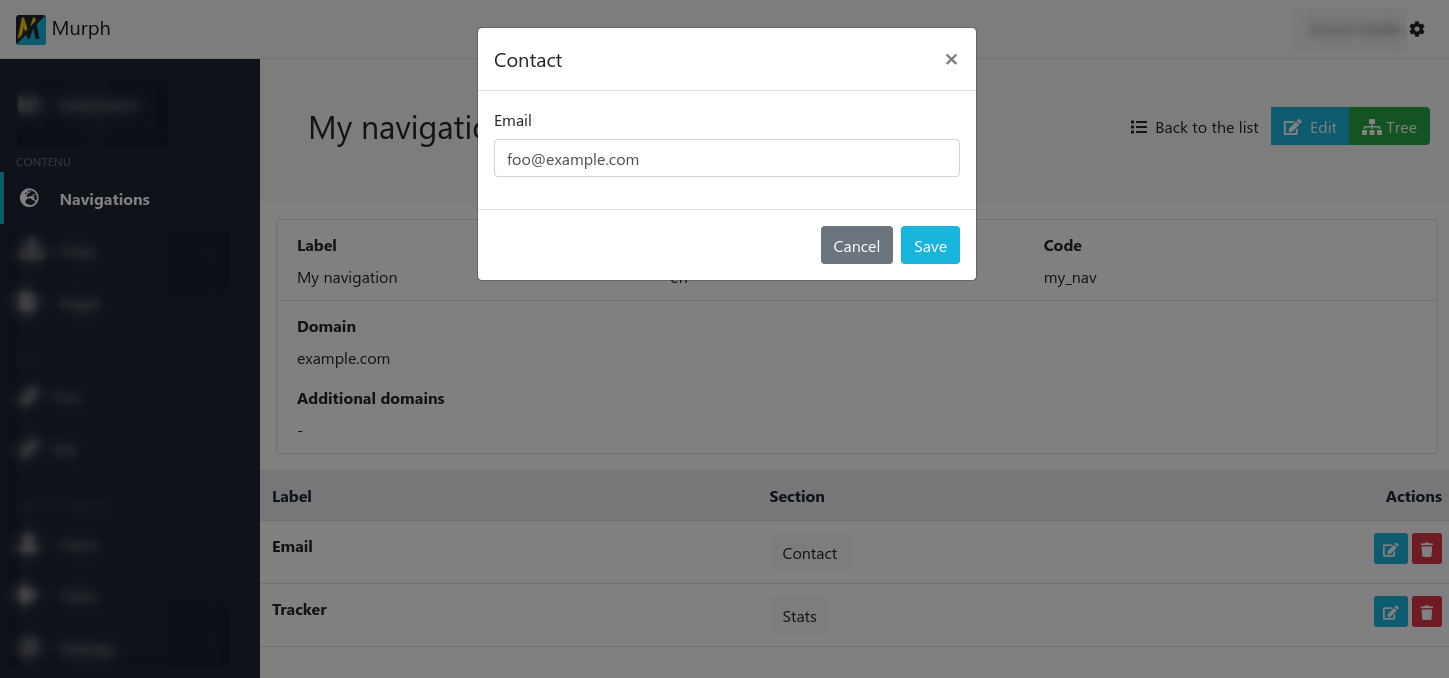Image resolution: width=1449 pixels, height=678 pixels.
Task: Click the list icon beside Back to the list
Action: (x=1138, y=127)
